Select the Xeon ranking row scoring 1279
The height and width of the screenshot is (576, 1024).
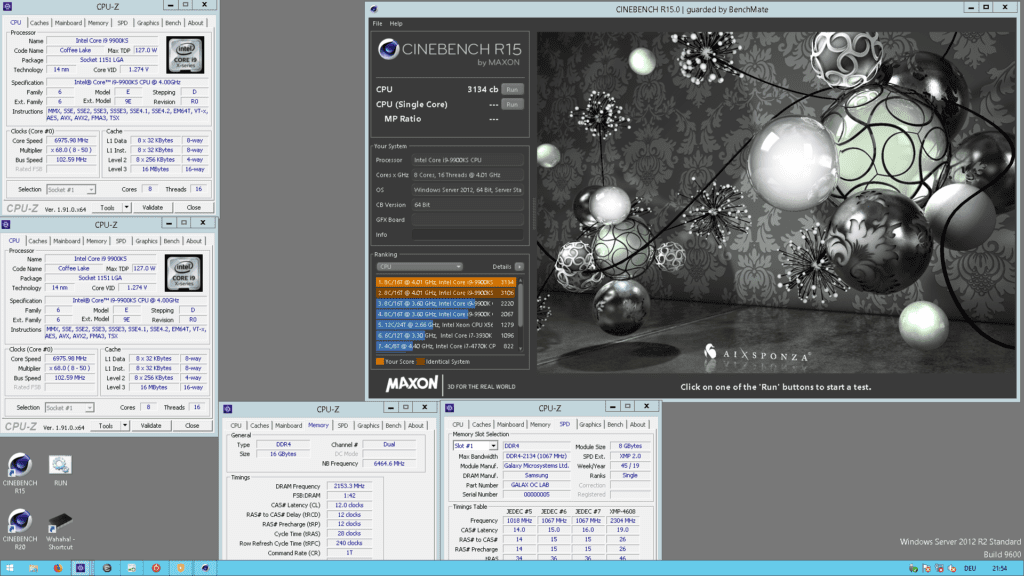click(446, 325)
